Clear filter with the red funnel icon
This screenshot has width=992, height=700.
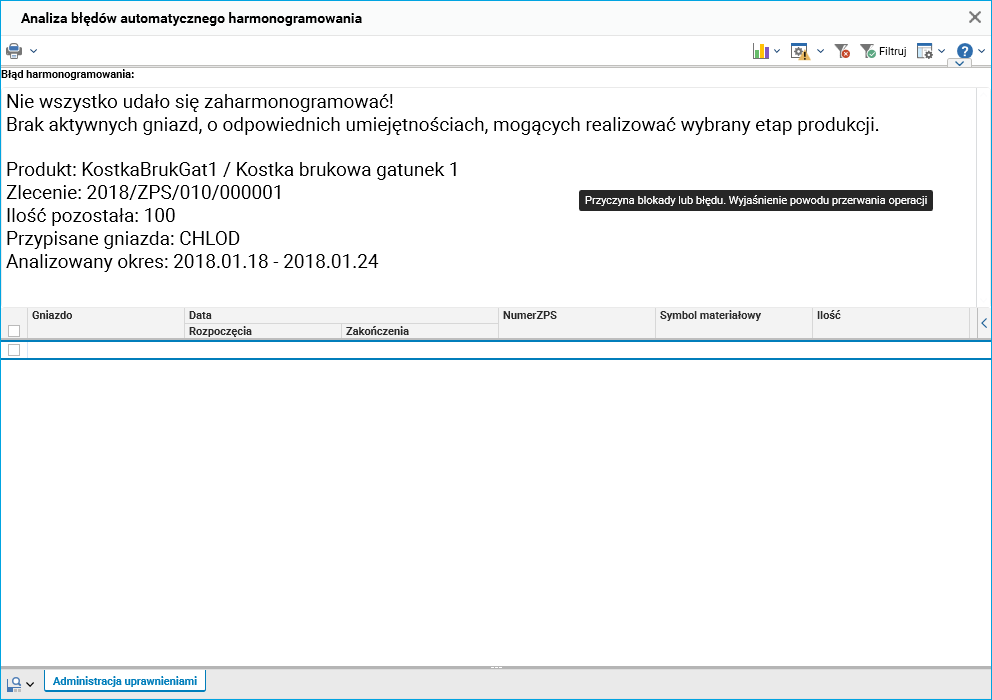pos(842,51)
